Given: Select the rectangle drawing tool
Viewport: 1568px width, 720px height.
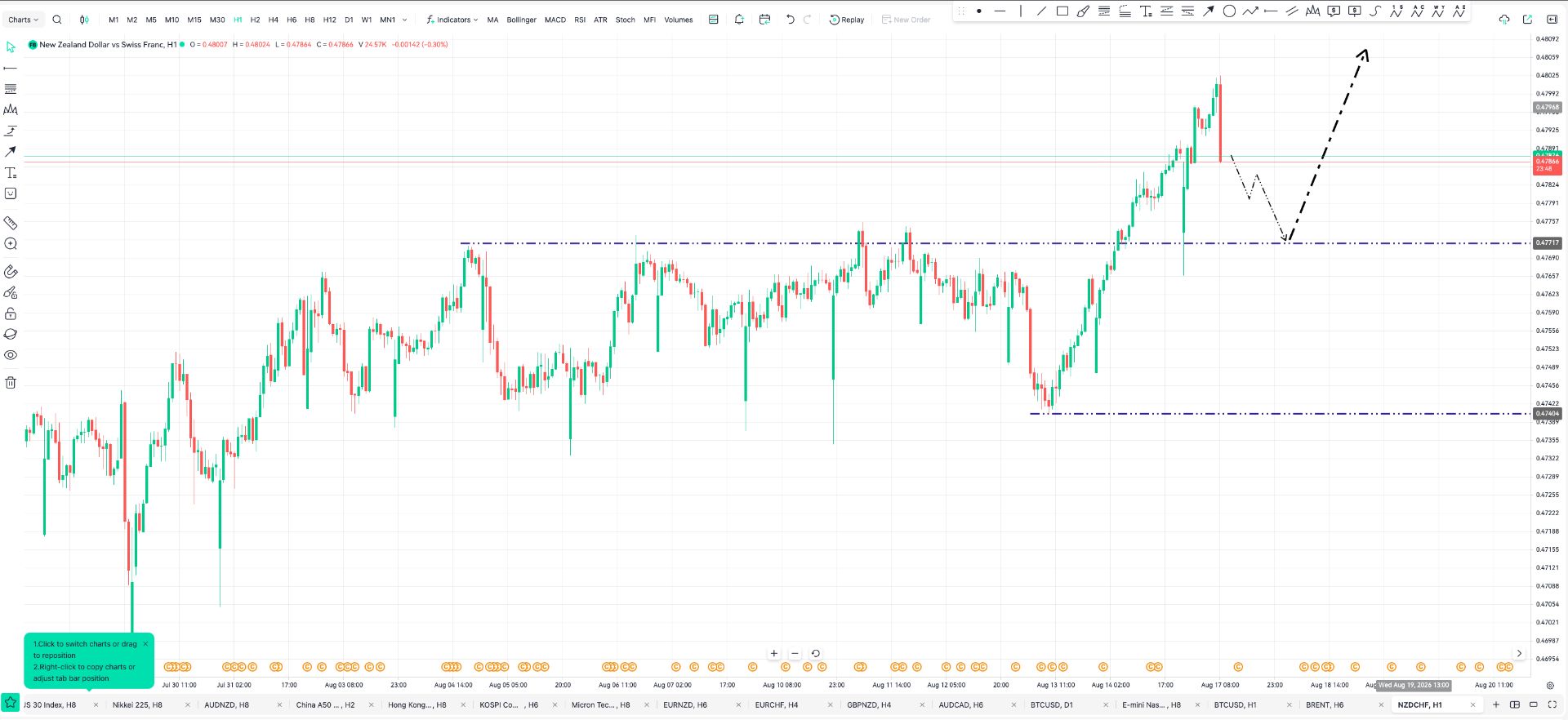Looking at the screenshot, I should [1062, 11].
